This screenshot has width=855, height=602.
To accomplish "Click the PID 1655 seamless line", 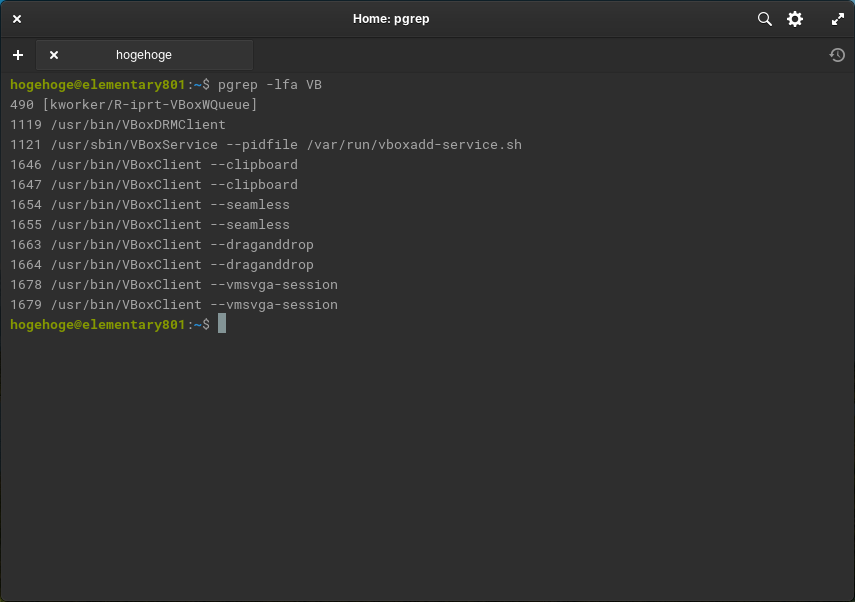I will coord(150,225).
